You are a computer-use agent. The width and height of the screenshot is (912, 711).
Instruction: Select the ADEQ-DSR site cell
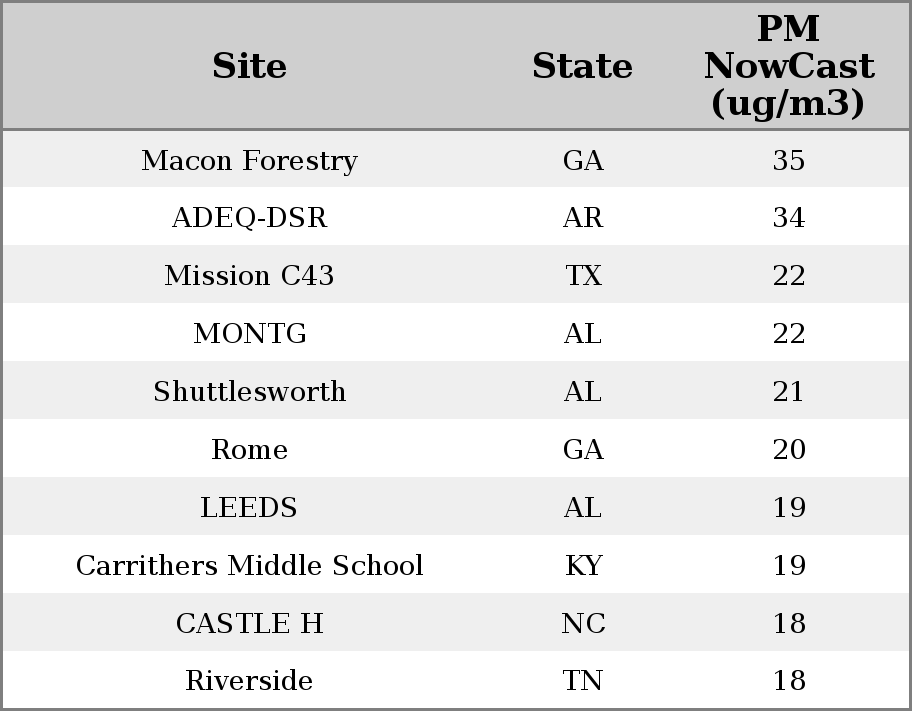(x=249, y=218)
